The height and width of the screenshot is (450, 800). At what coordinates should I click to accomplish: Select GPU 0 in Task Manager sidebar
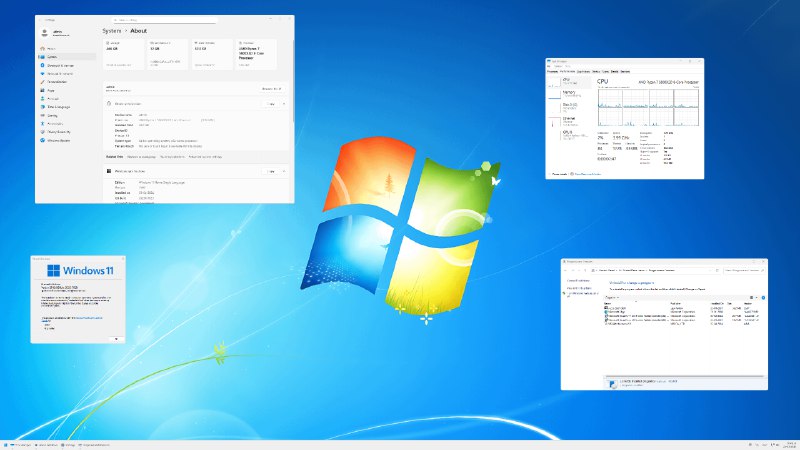[x=570, y=136]
